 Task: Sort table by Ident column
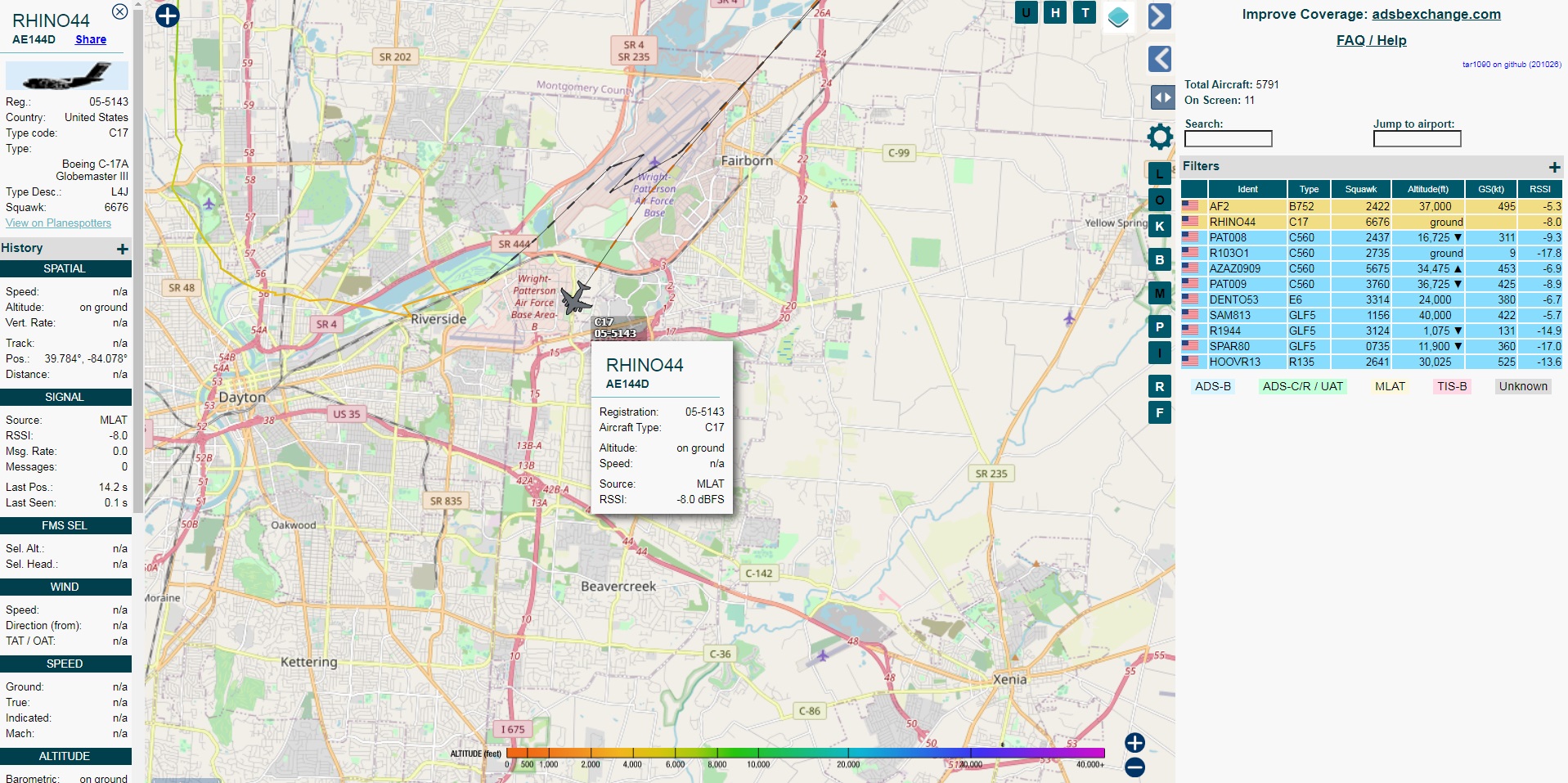(1247, 189)
